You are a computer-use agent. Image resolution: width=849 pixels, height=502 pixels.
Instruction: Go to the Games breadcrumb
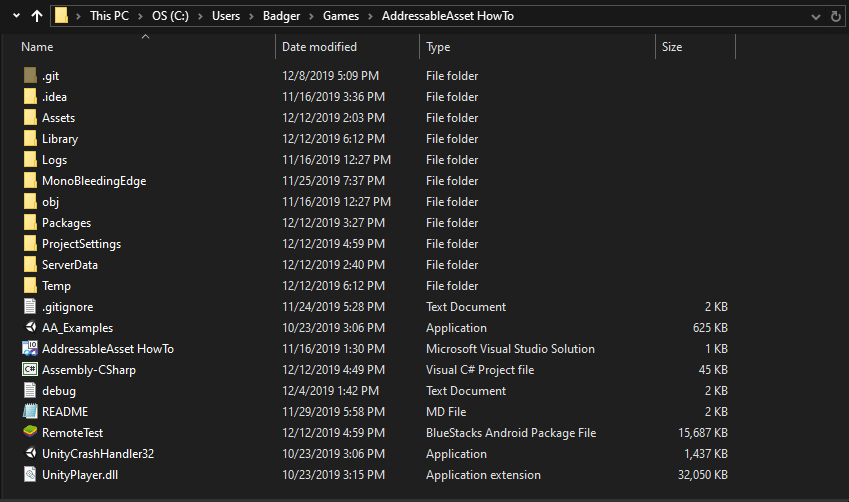tap(341, 16)
